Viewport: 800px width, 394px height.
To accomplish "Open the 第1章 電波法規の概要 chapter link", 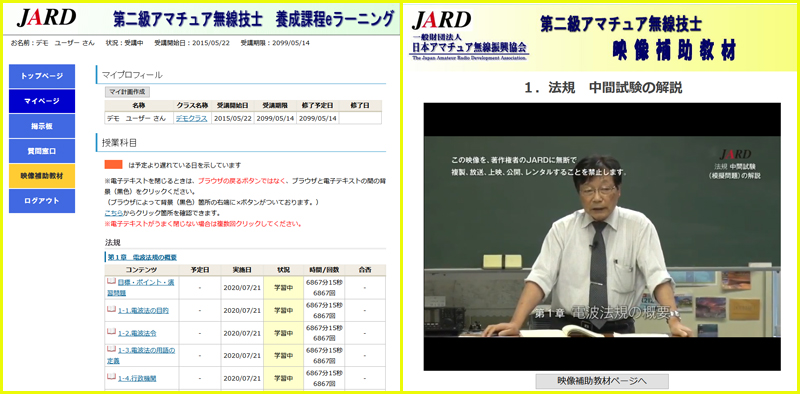I will tap(142, 257).
